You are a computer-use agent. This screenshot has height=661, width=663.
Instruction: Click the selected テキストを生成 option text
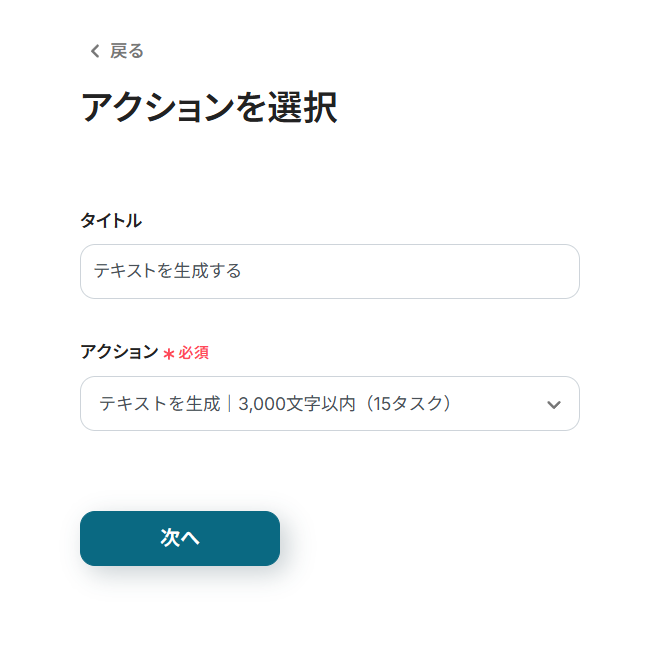pos(159,404)
